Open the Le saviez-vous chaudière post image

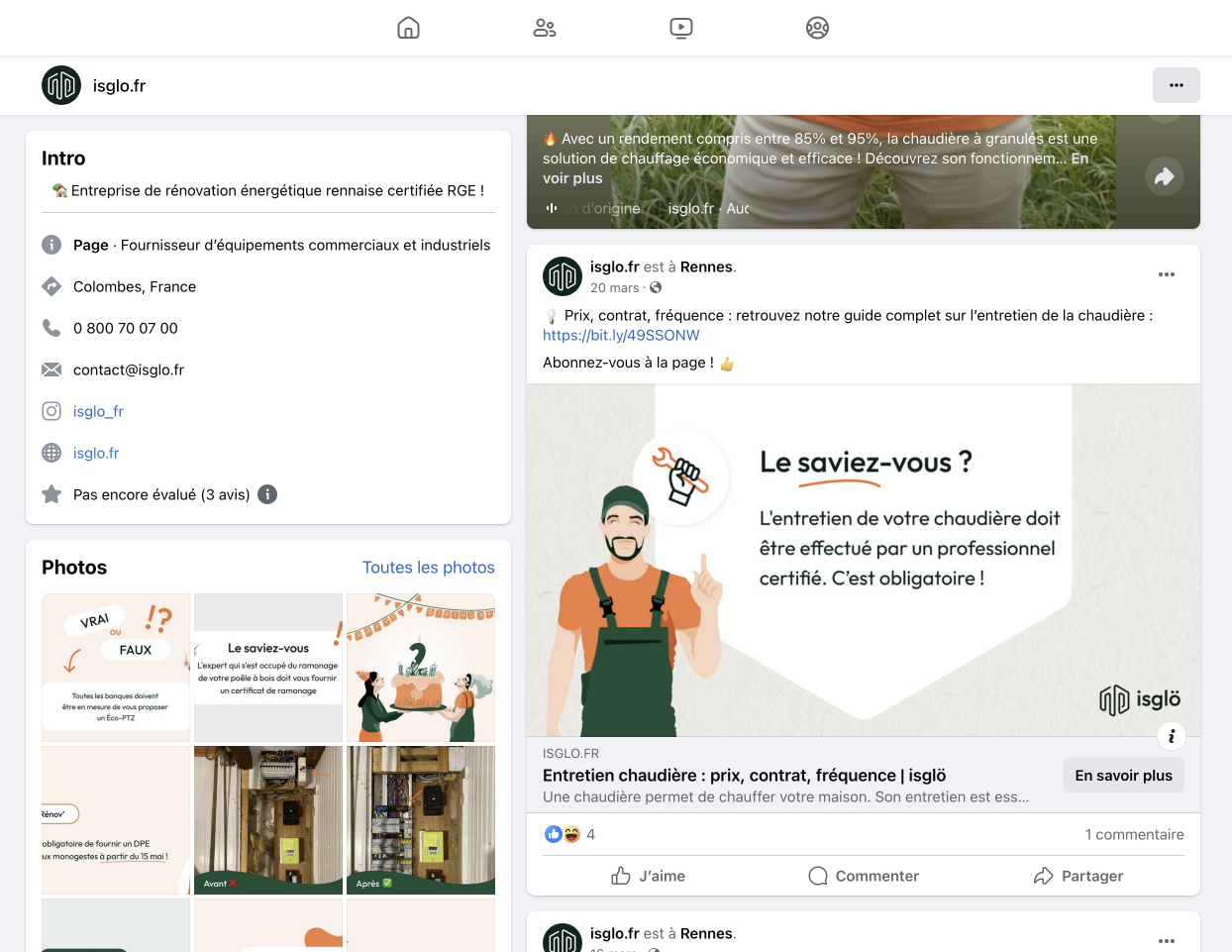tap(864, 560)
